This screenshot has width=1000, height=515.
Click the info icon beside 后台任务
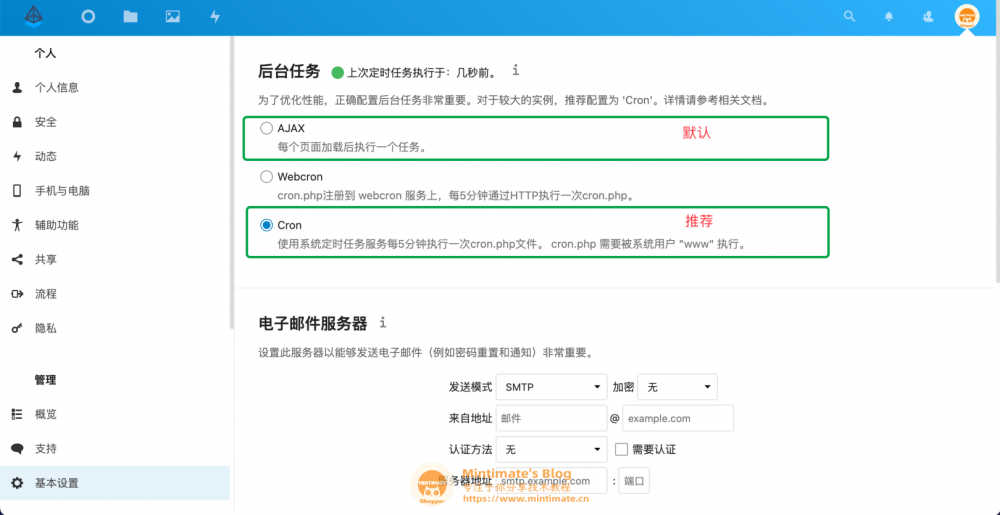point(516,70)
